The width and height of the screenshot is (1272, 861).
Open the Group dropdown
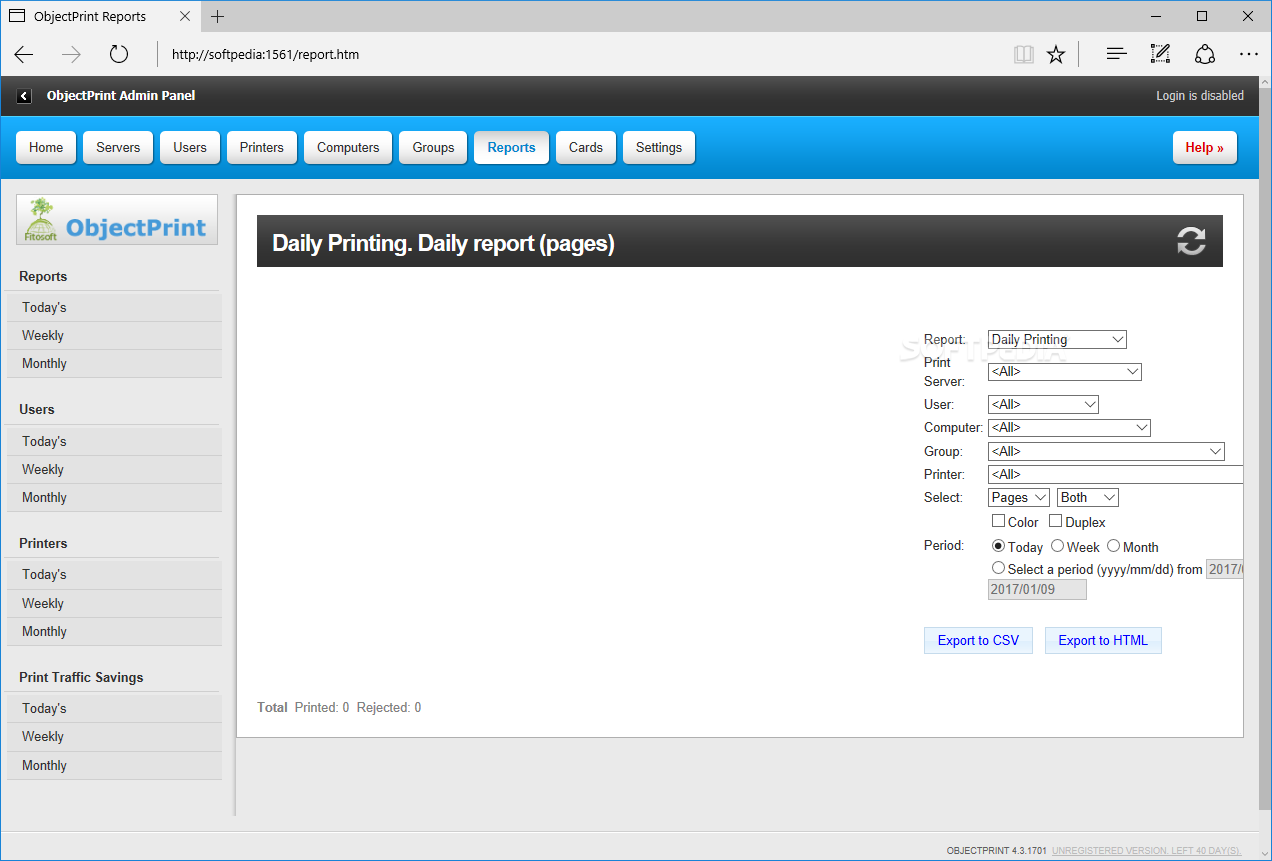[x=1106, y=452]
